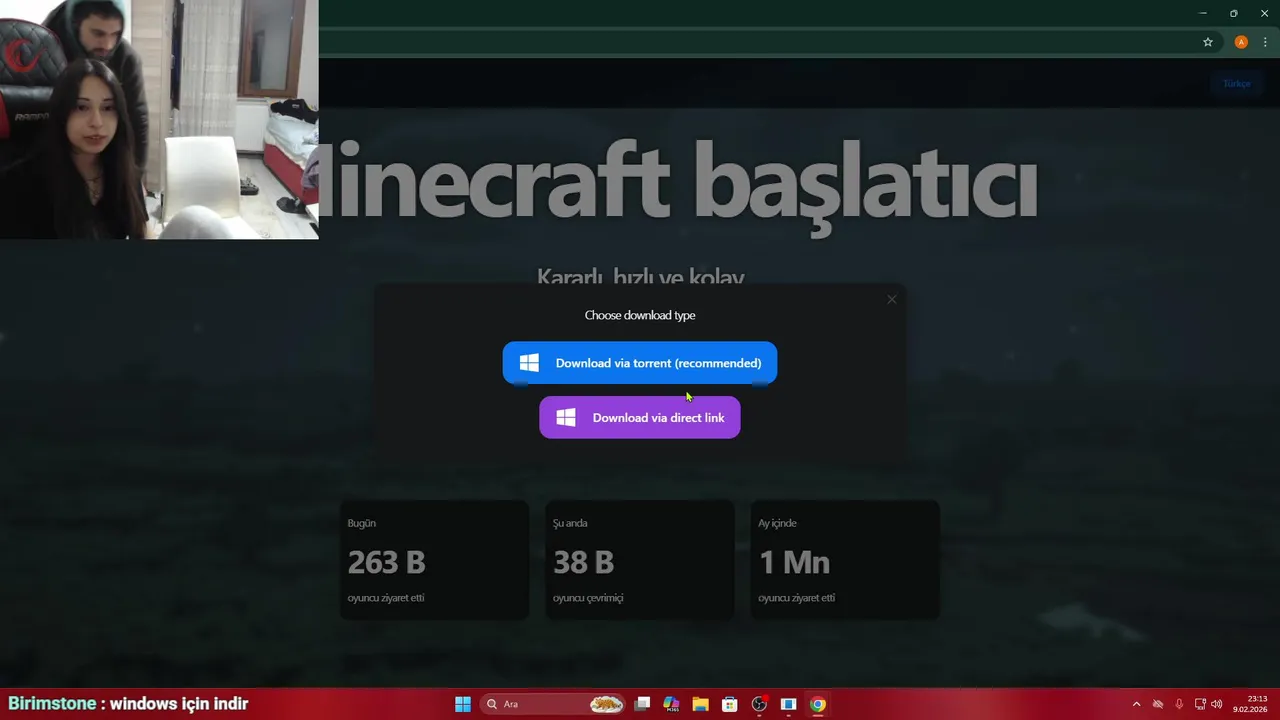
Task: Open Chrome's three-dot menu
Action: [1265, 42]
